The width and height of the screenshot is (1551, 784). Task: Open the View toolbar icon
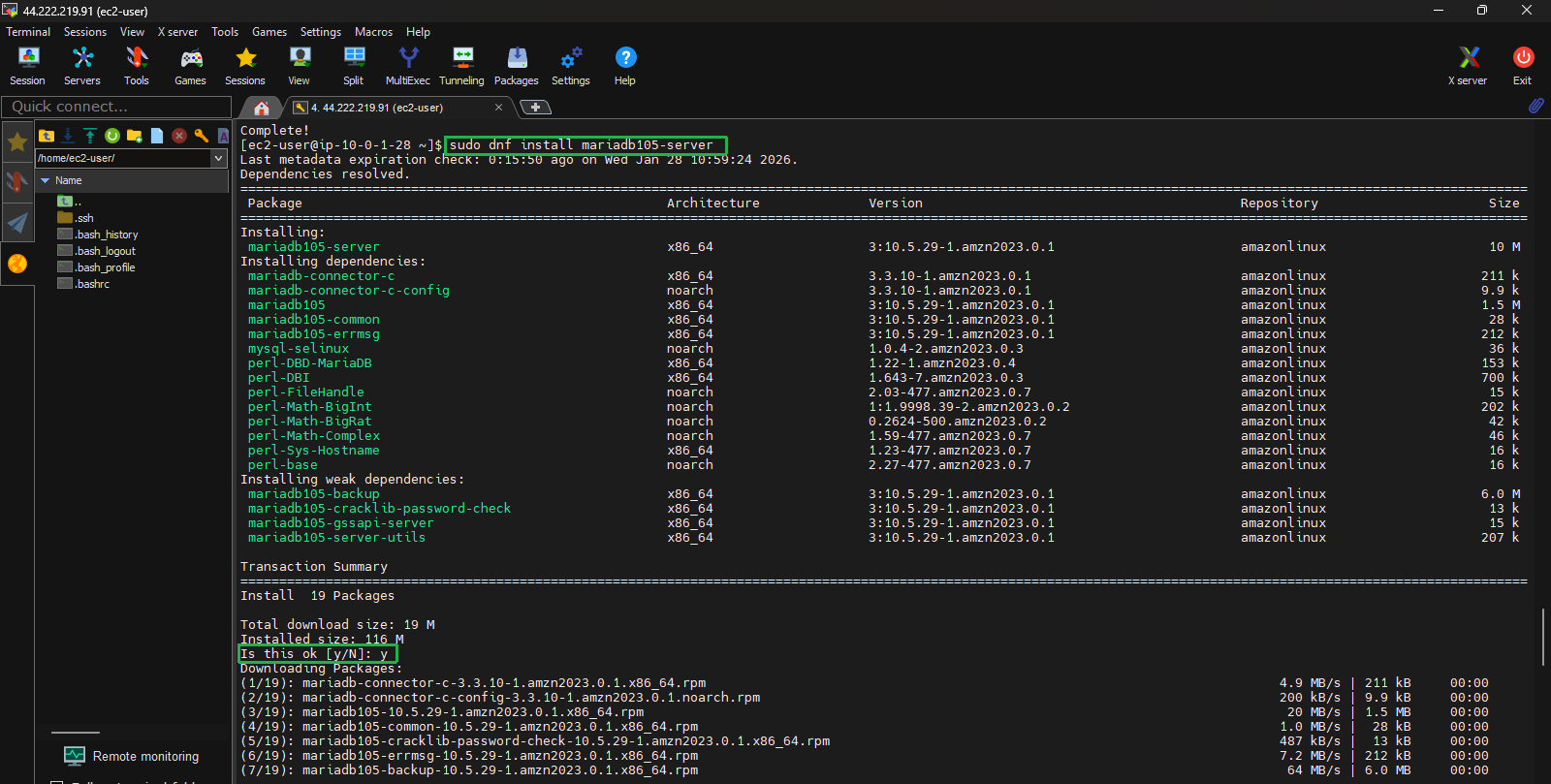point(300,66)
